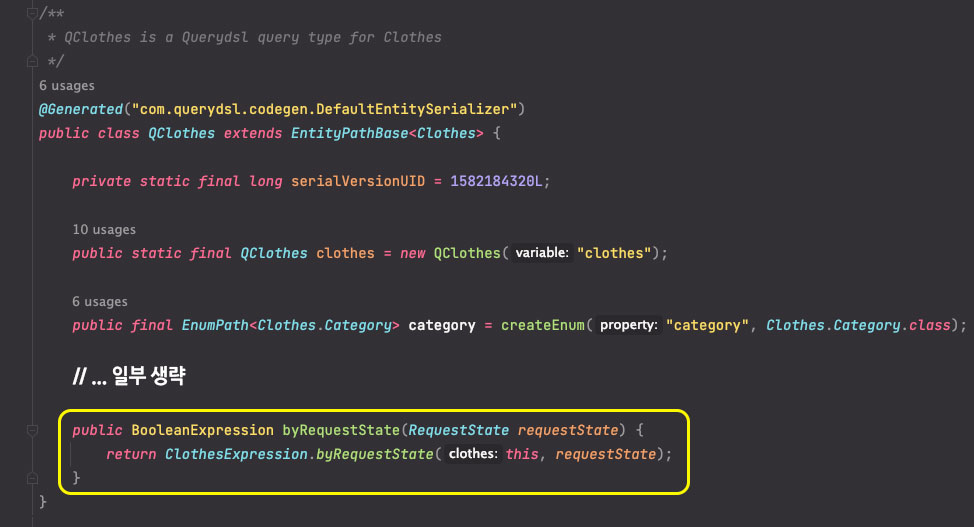Image resolution: width=974 pixels, height=527 pixels.
Task: Click the Clothes type argument of EntityPathBase
Action: 446,134
